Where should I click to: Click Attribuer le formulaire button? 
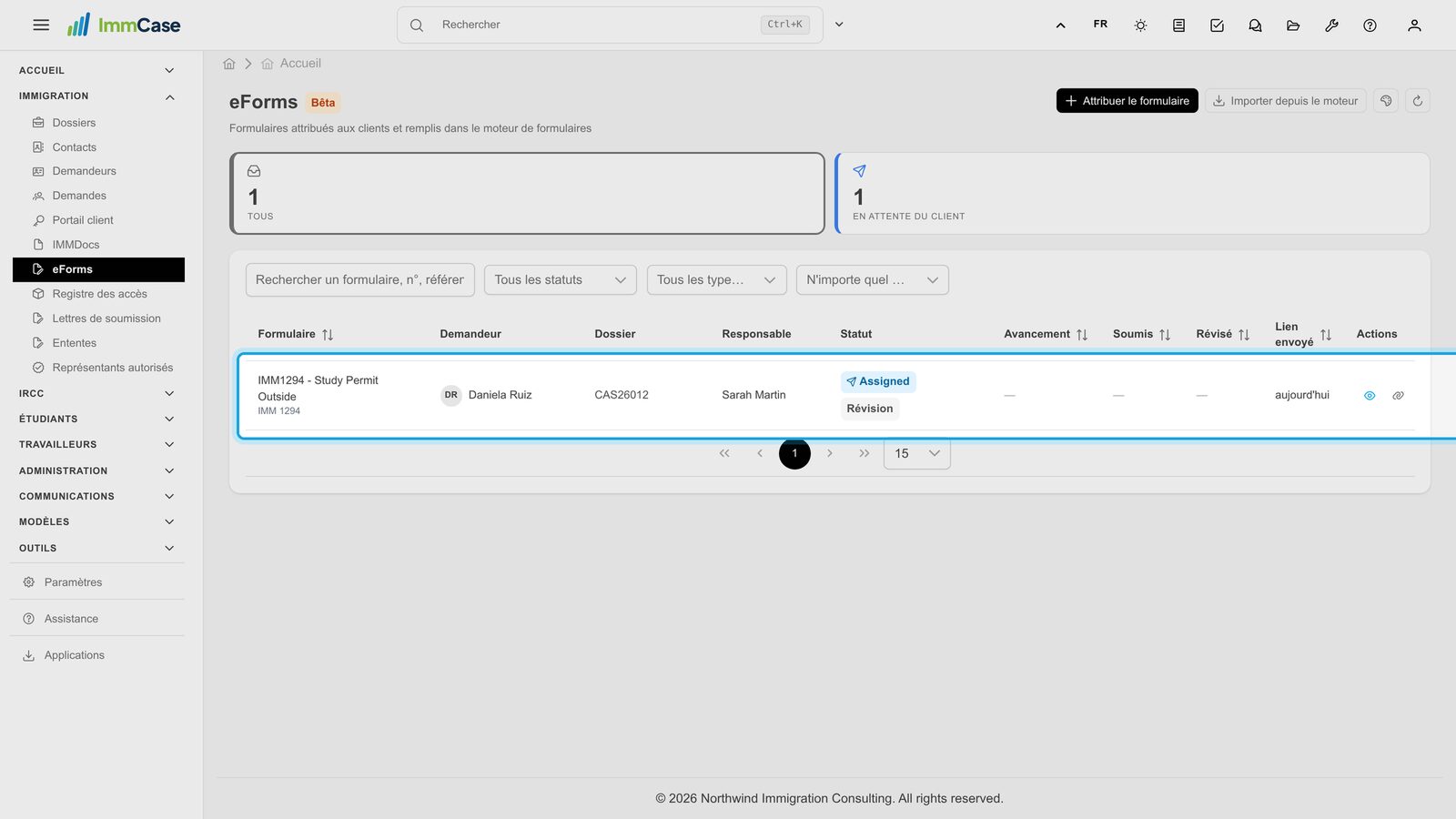1127,101
